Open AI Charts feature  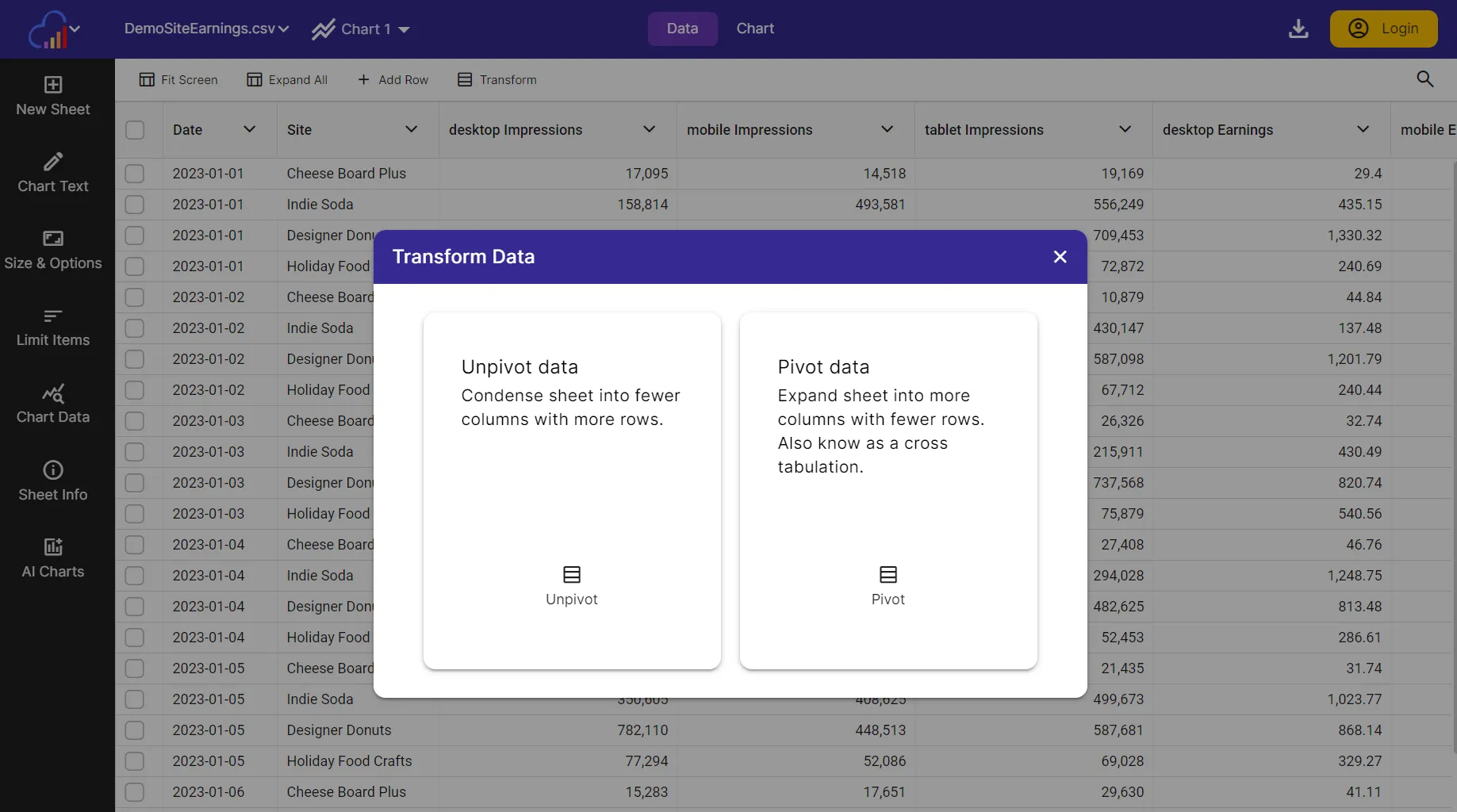pos(52,557)
